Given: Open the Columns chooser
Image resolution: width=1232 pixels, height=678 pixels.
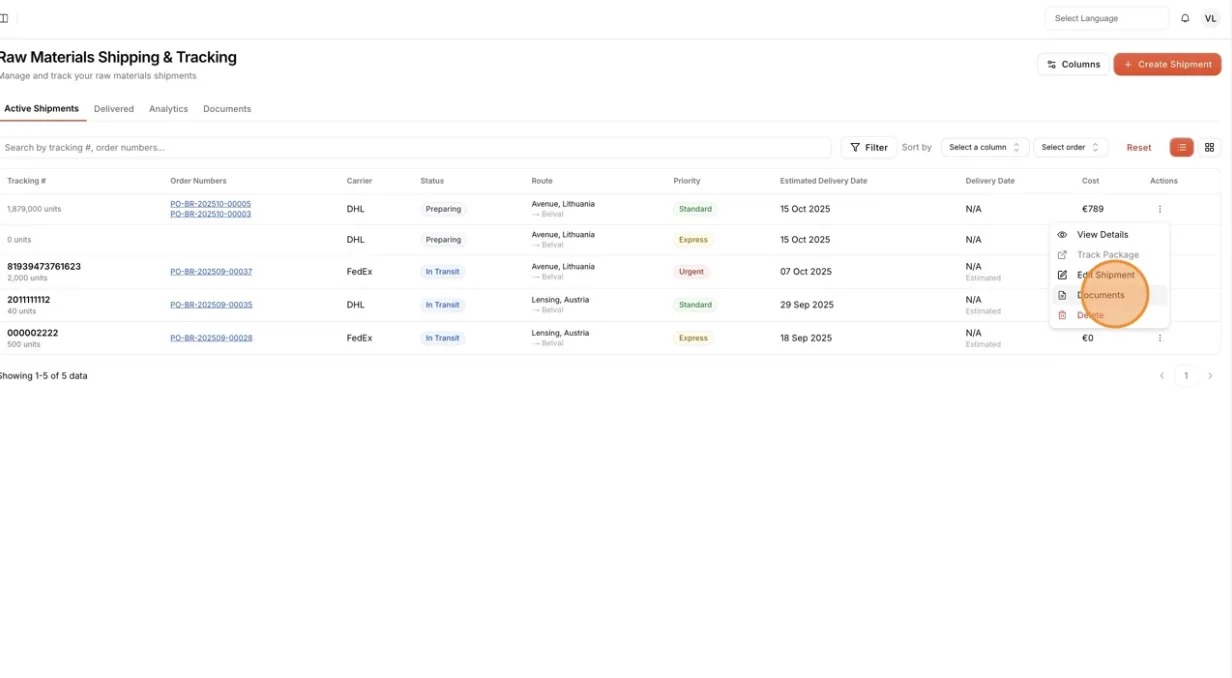Looking at the screenshot, I should pyautogui.click(x=1073, y=64).
